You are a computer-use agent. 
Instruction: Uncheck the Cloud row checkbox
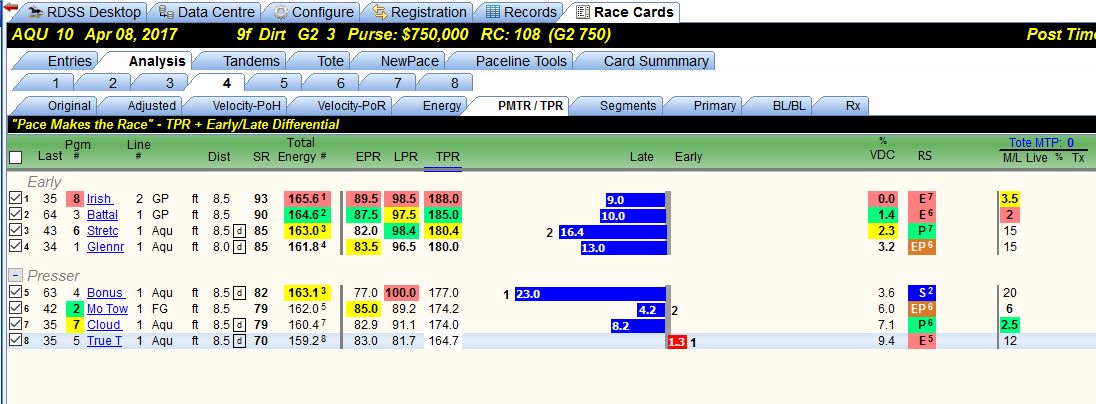(x=15, y=324)
